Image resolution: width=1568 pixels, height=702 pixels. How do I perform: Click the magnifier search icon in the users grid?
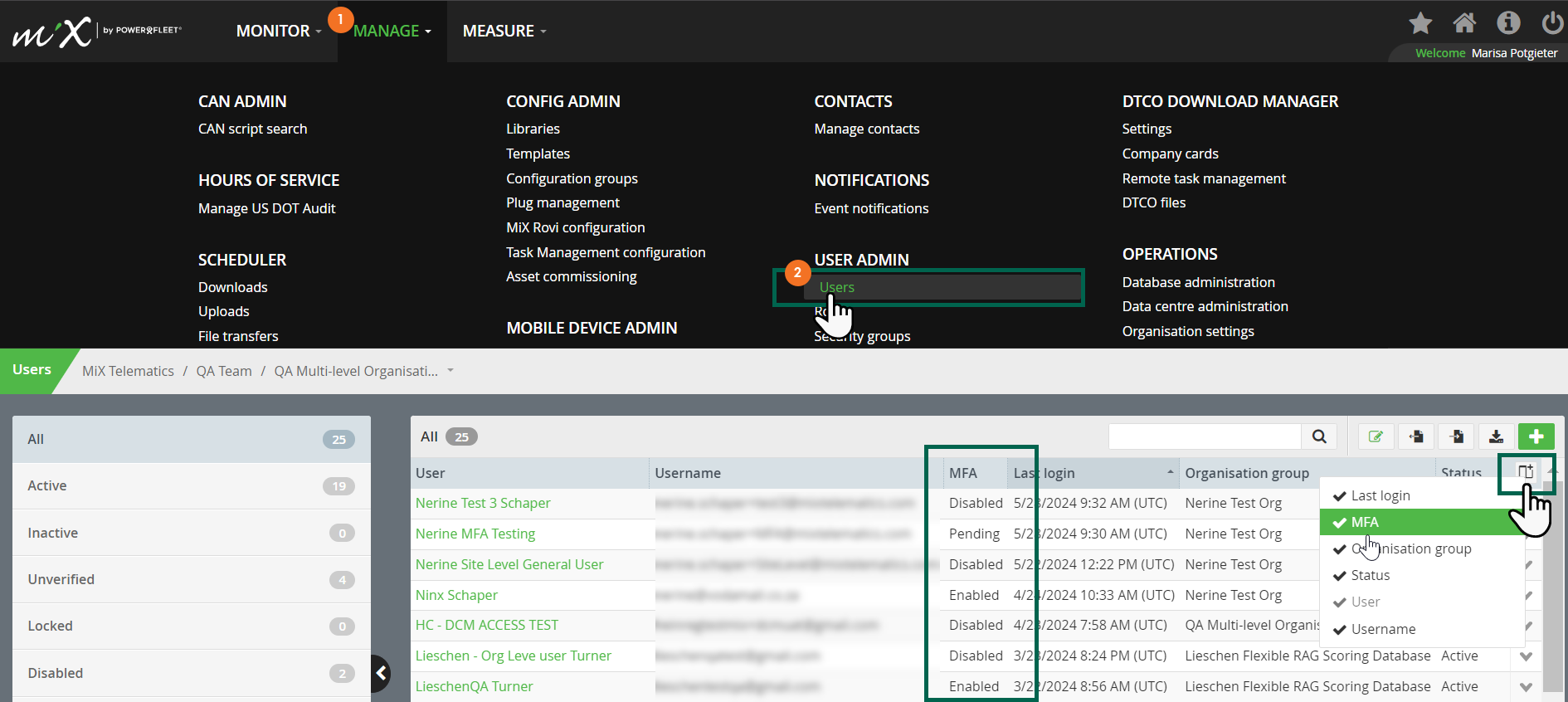coord(1319,436)
